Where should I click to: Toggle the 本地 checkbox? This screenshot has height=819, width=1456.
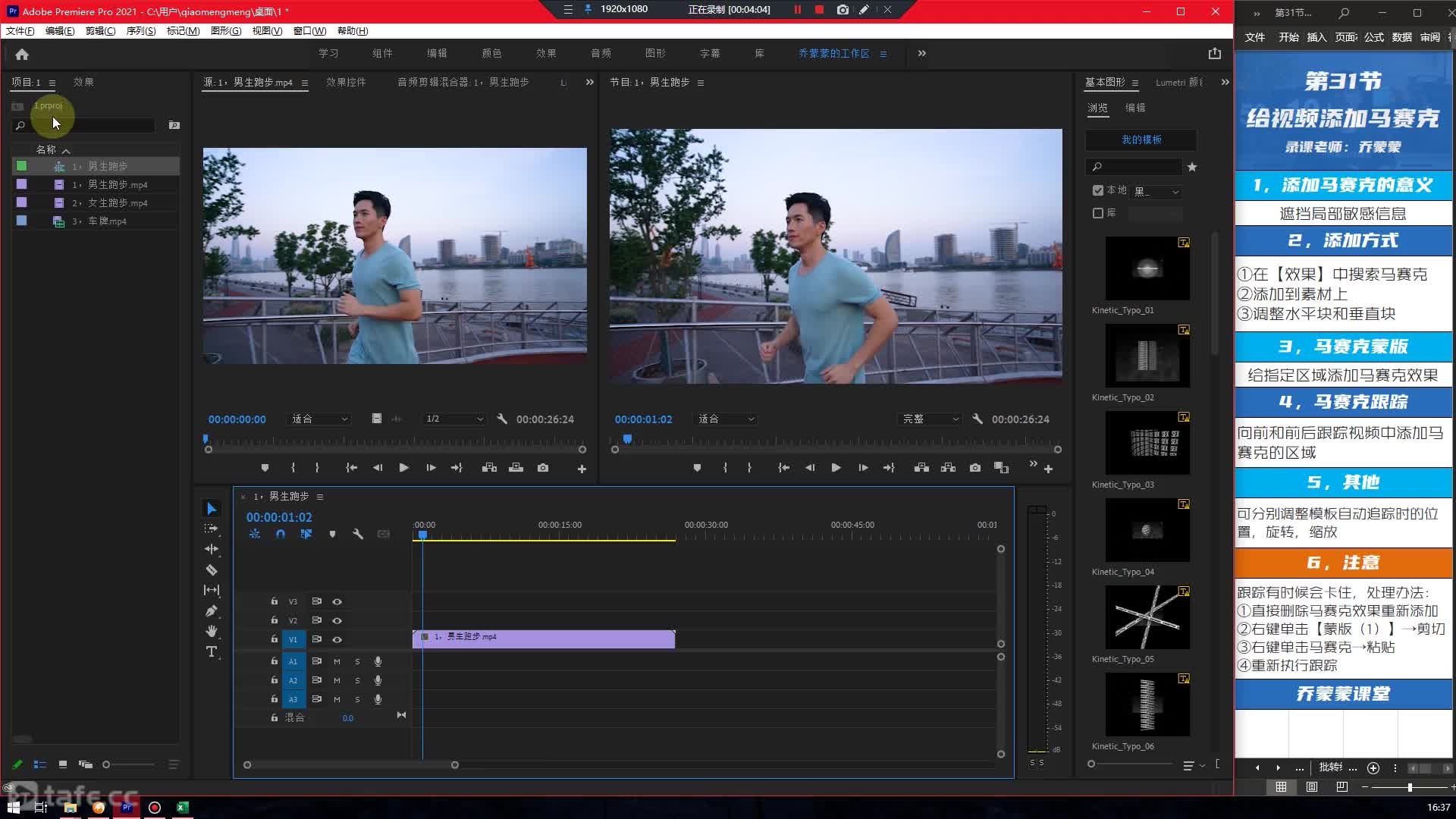click(1098, 190)
